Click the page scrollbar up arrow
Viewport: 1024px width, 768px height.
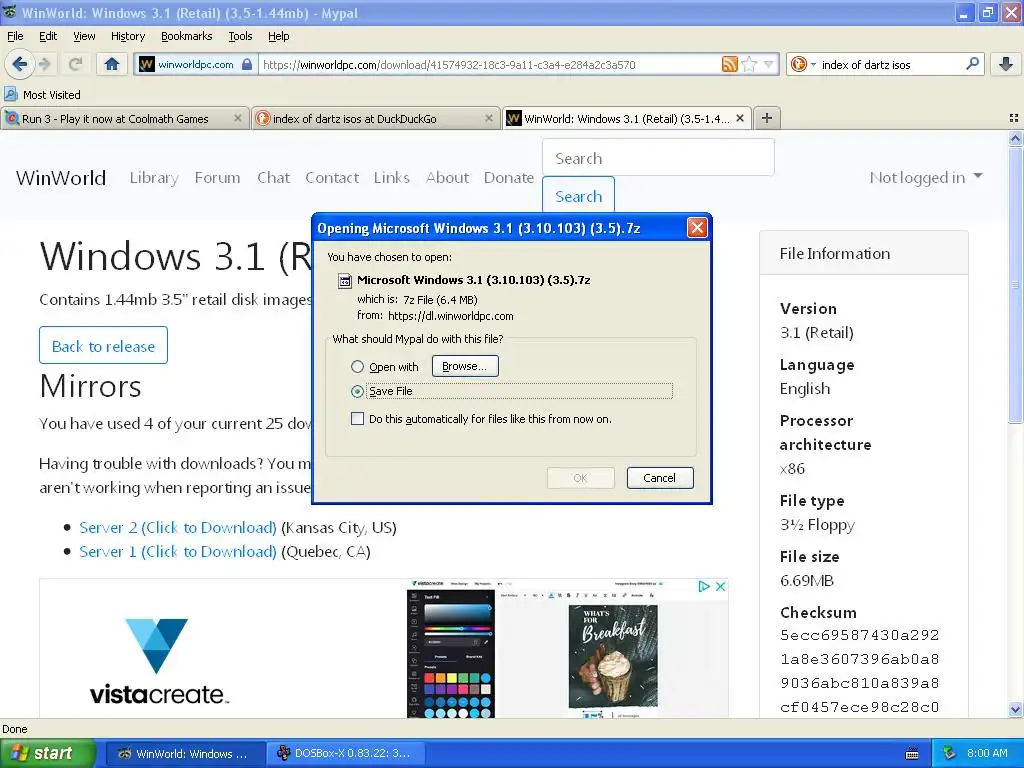pyautogui.click(x=1015, y=138)
